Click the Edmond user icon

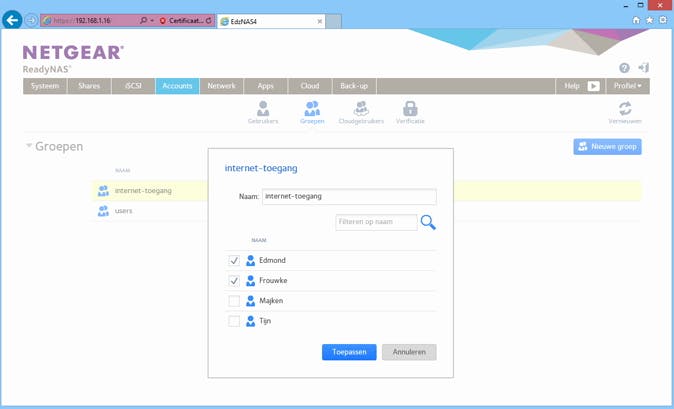[250, 260]
